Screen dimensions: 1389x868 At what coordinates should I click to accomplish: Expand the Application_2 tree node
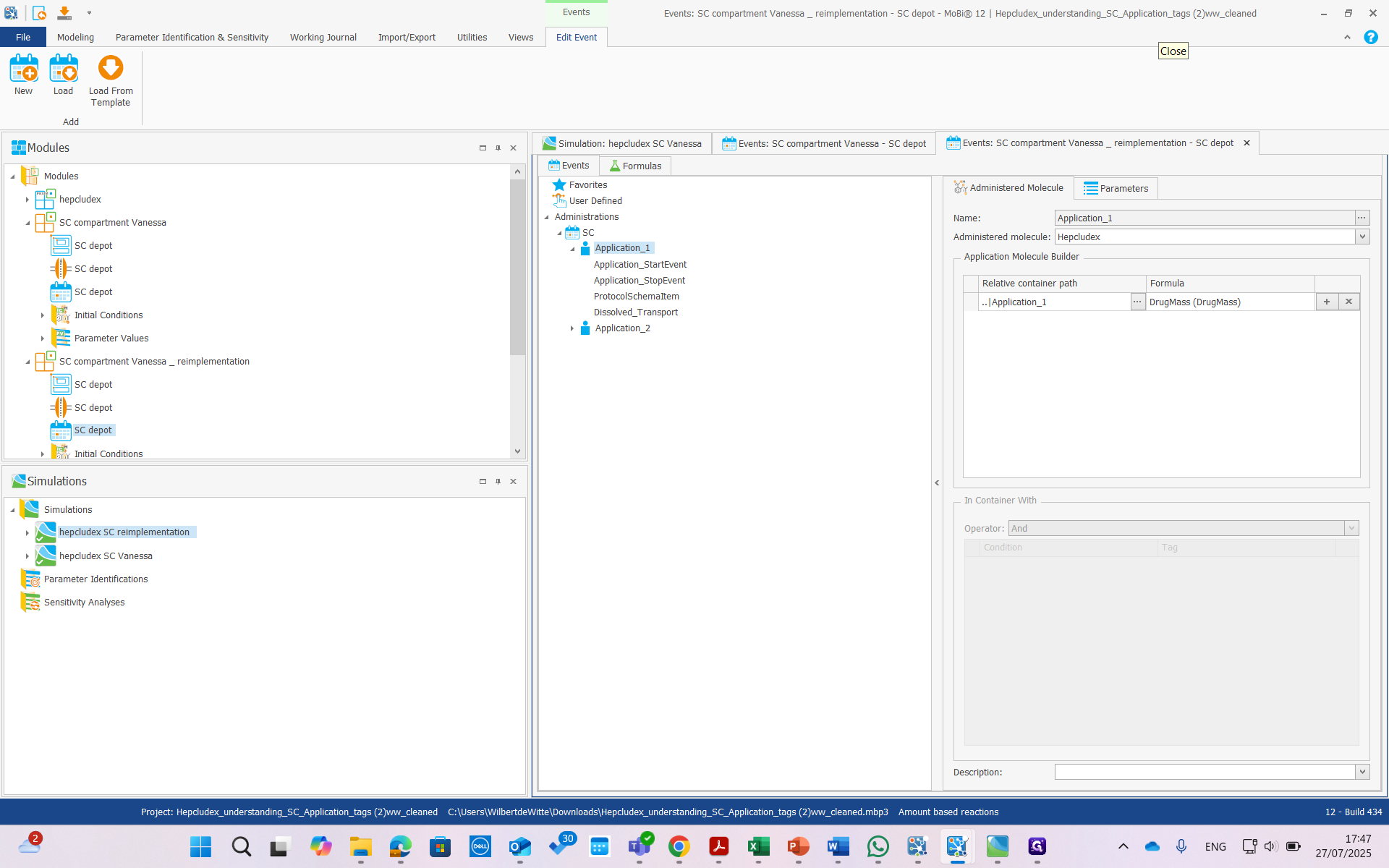coord(572,328)
